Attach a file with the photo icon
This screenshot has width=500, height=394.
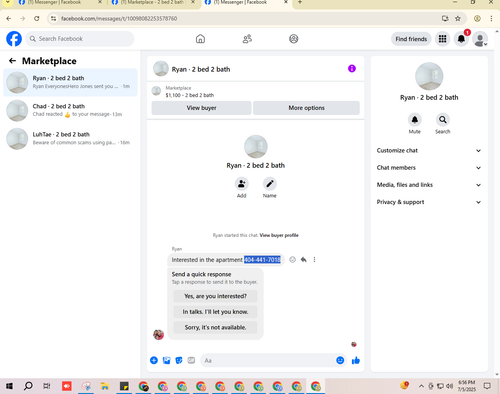(166, 360)
